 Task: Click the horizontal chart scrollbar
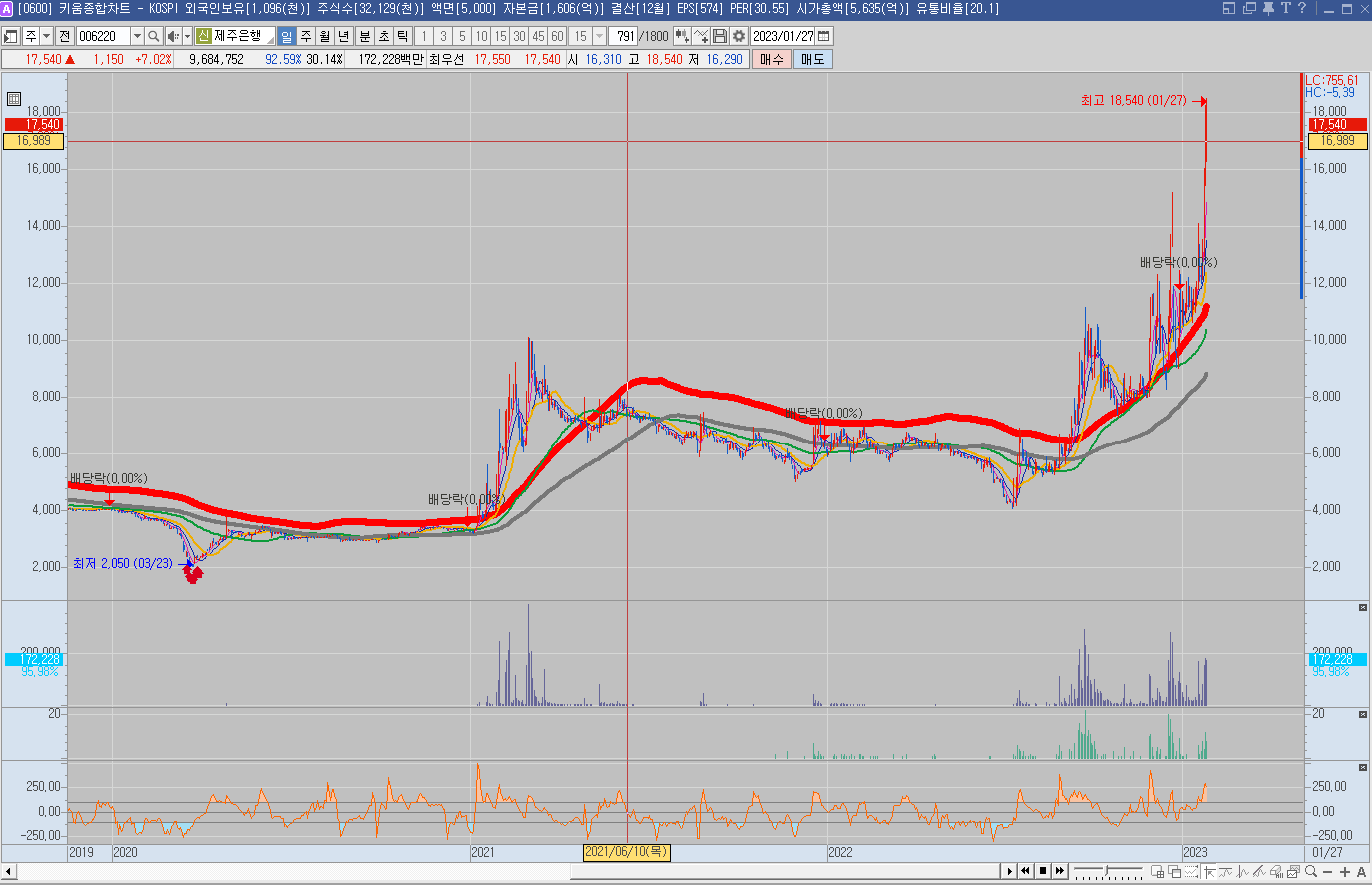pyautogui.click(x=510, y=871)
